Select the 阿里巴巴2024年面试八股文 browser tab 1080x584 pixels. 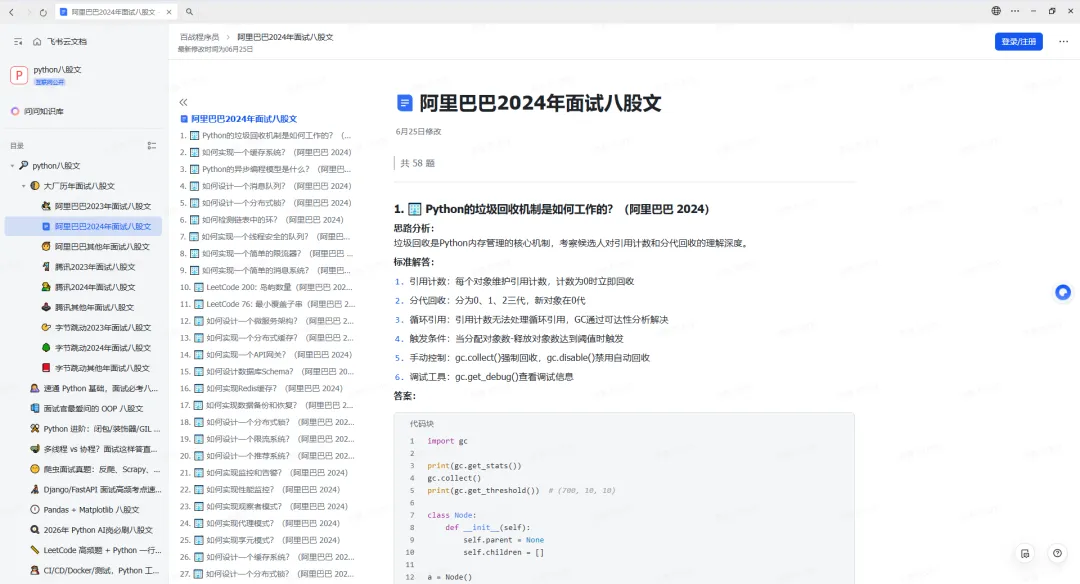point(116,12)
